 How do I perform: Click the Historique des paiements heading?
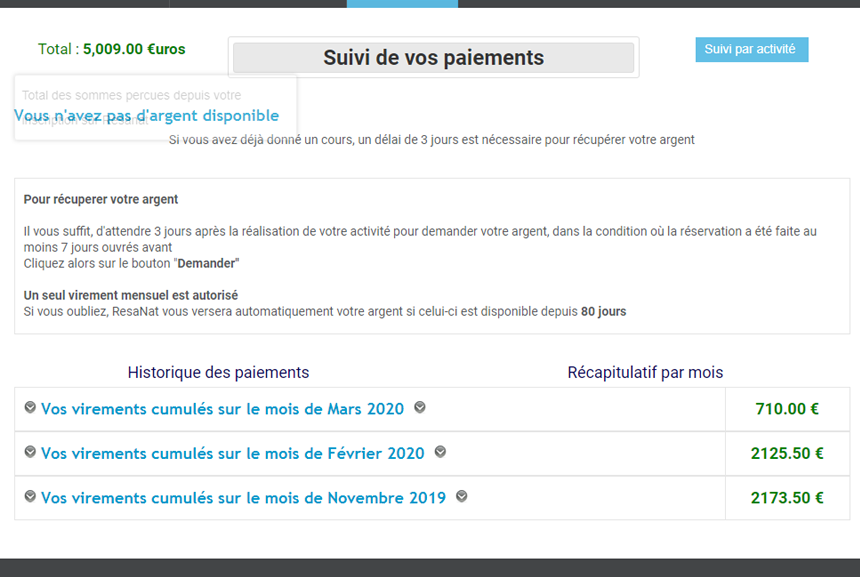click(x=218, y=372)
